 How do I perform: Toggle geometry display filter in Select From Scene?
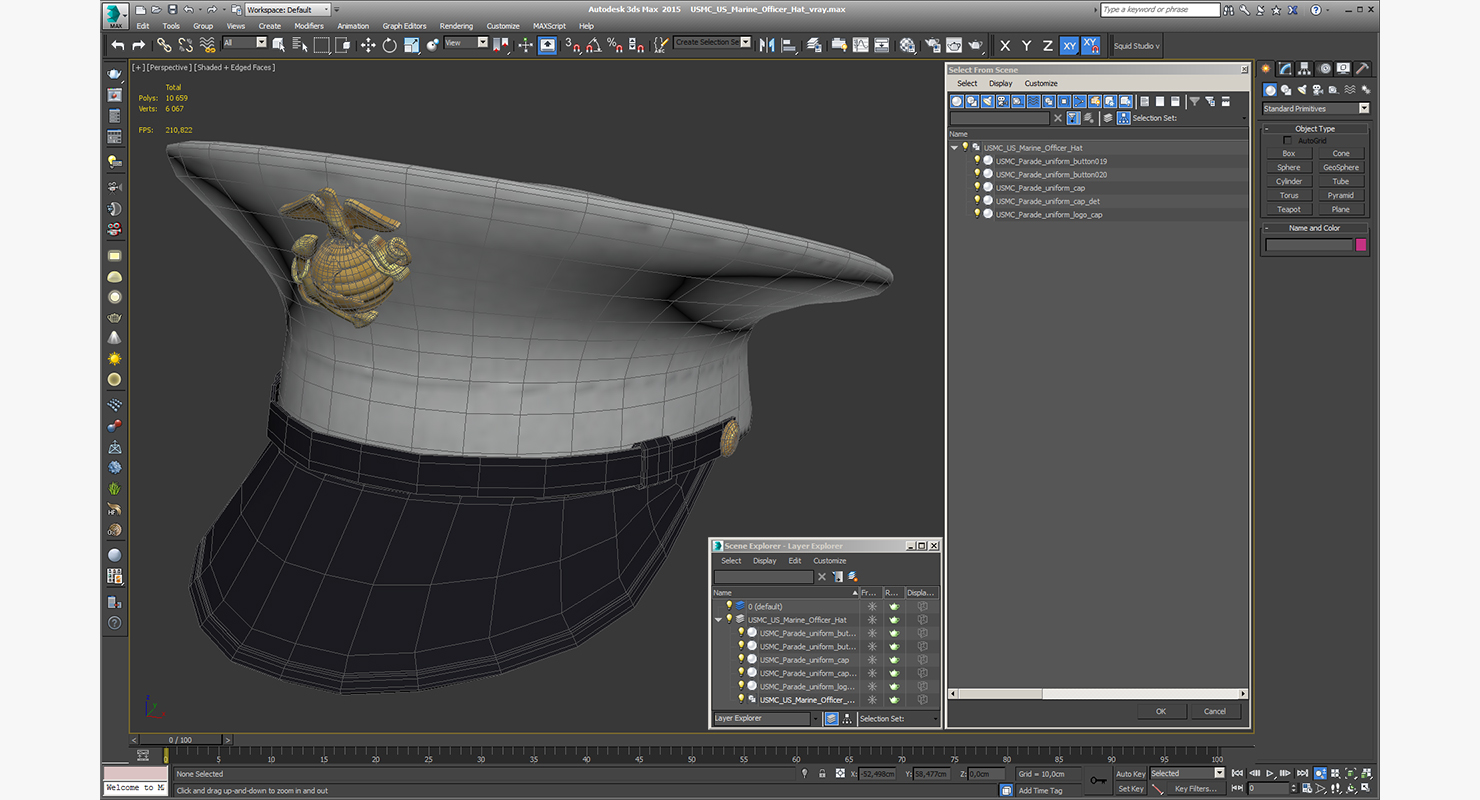coord(956,101)
